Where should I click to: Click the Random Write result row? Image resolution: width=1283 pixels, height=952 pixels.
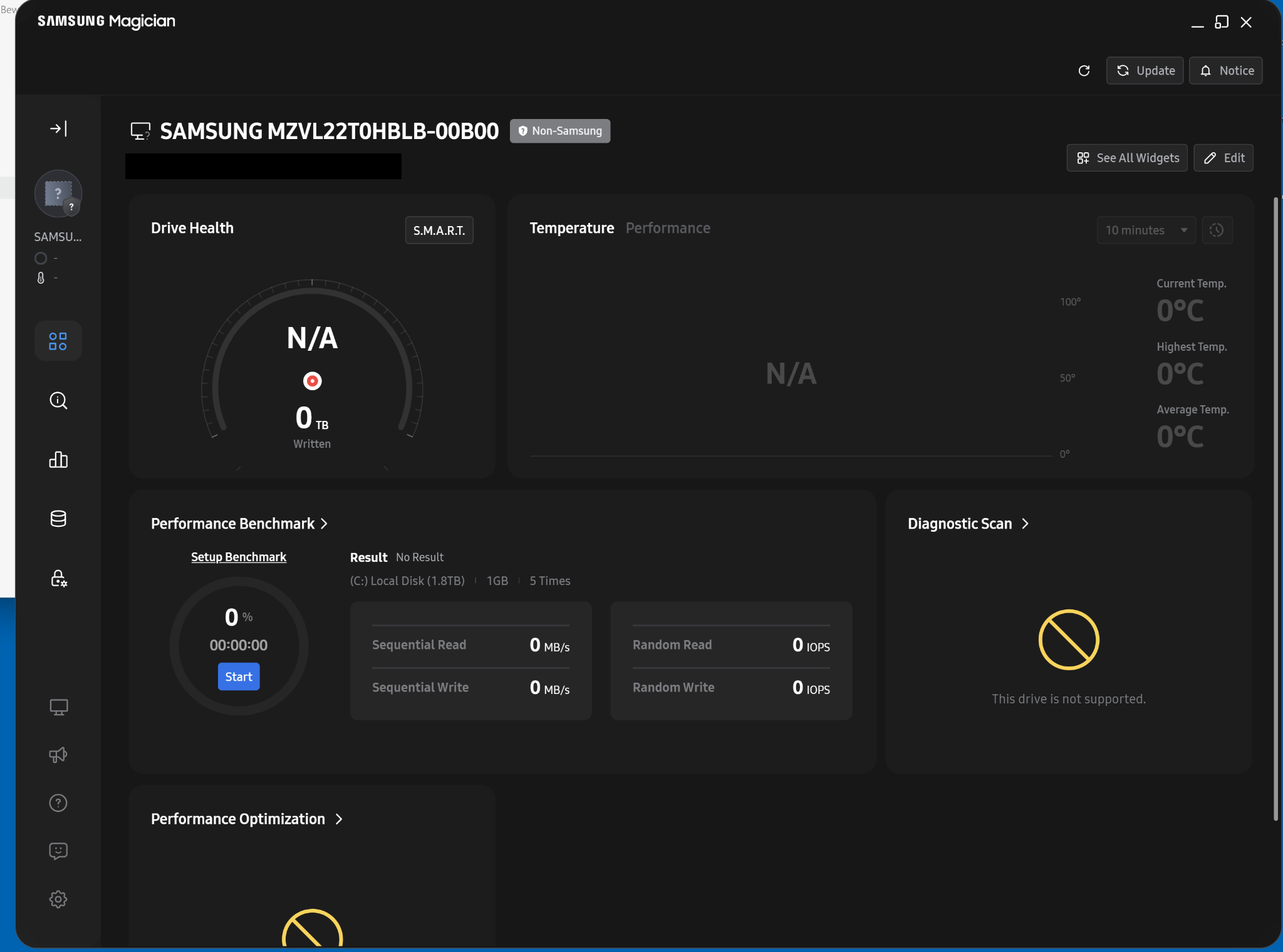(x=731, y=688)
